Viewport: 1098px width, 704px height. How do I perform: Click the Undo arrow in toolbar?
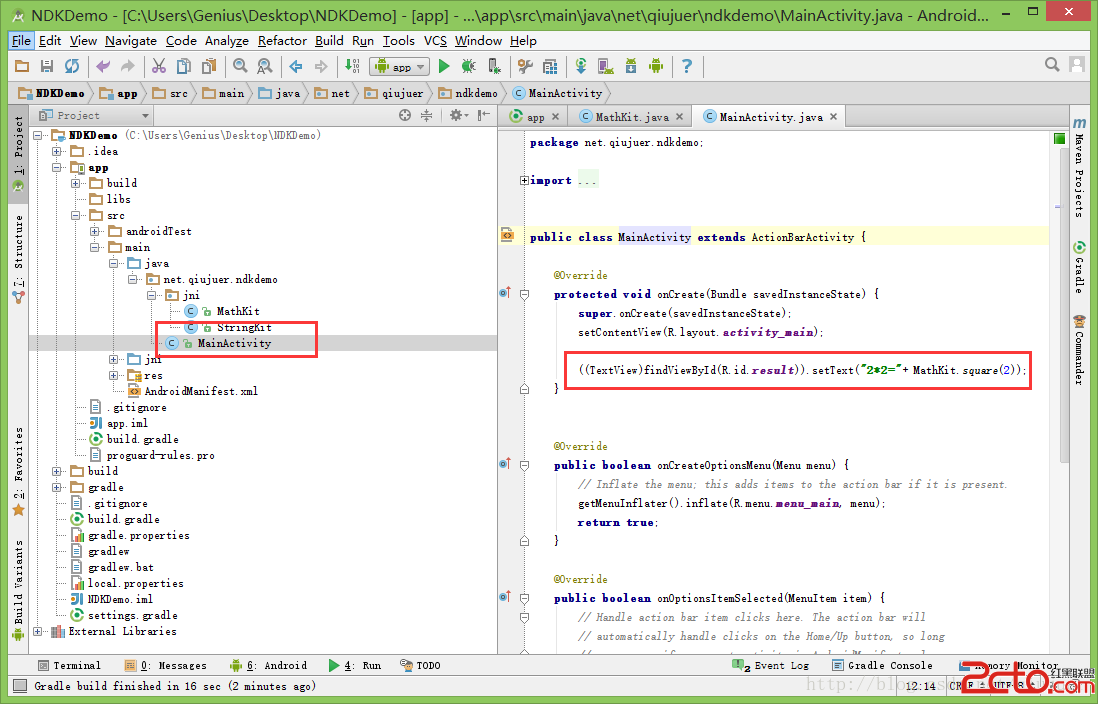tap(102, 66)
